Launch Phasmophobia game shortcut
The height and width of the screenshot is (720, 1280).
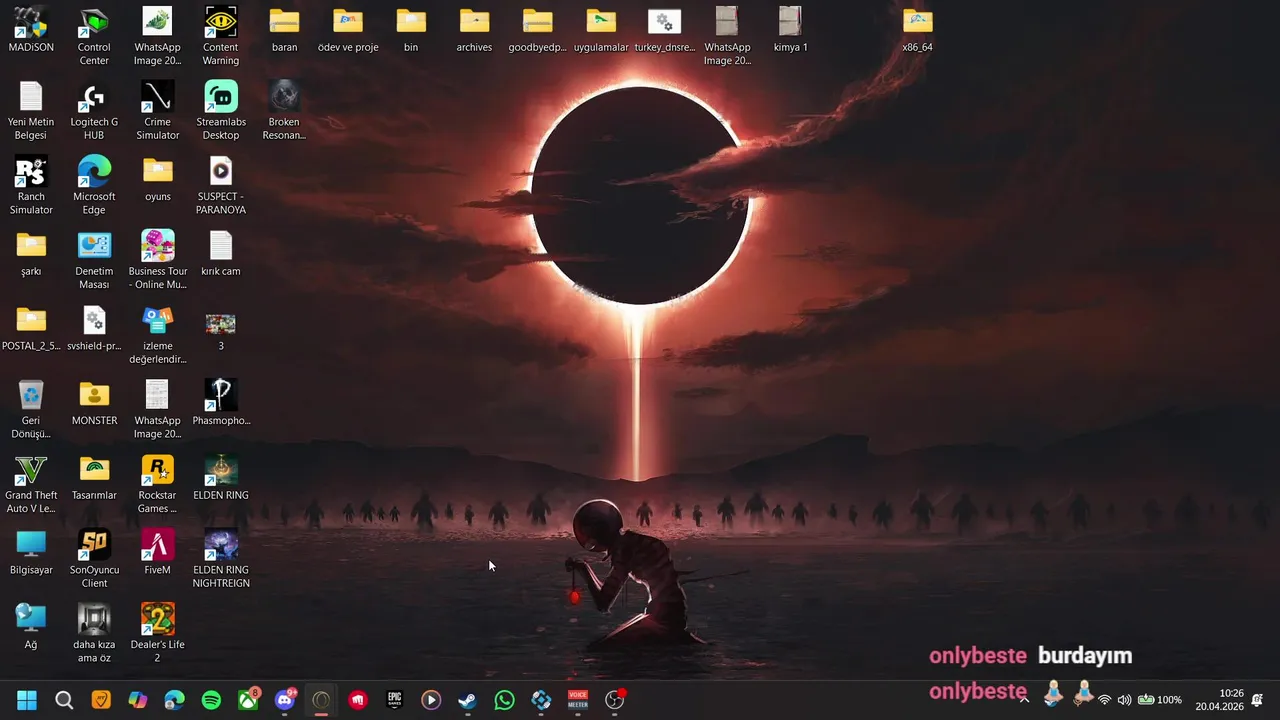point(221,404)
